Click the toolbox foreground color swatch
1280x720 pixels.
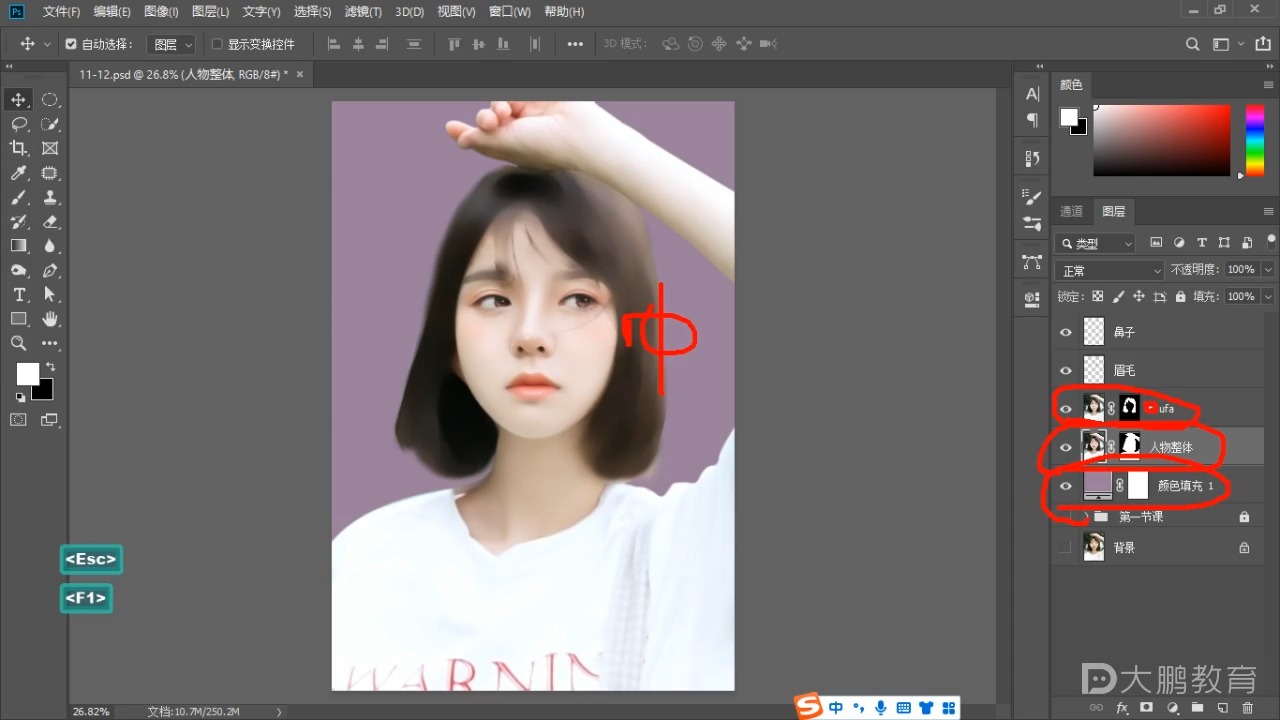[28, 374]
